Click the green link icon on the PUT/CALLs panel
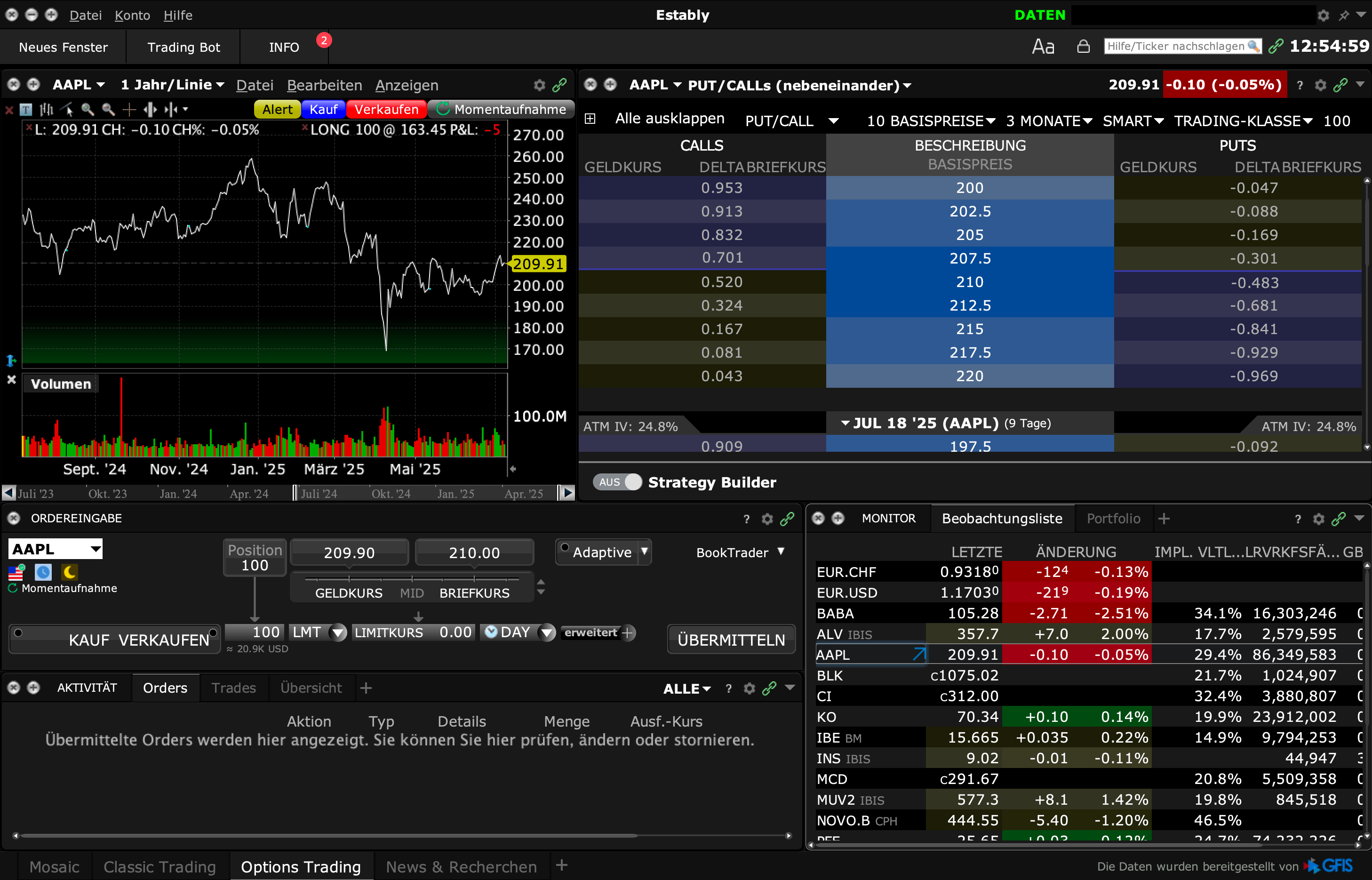 click(1340, 85)
